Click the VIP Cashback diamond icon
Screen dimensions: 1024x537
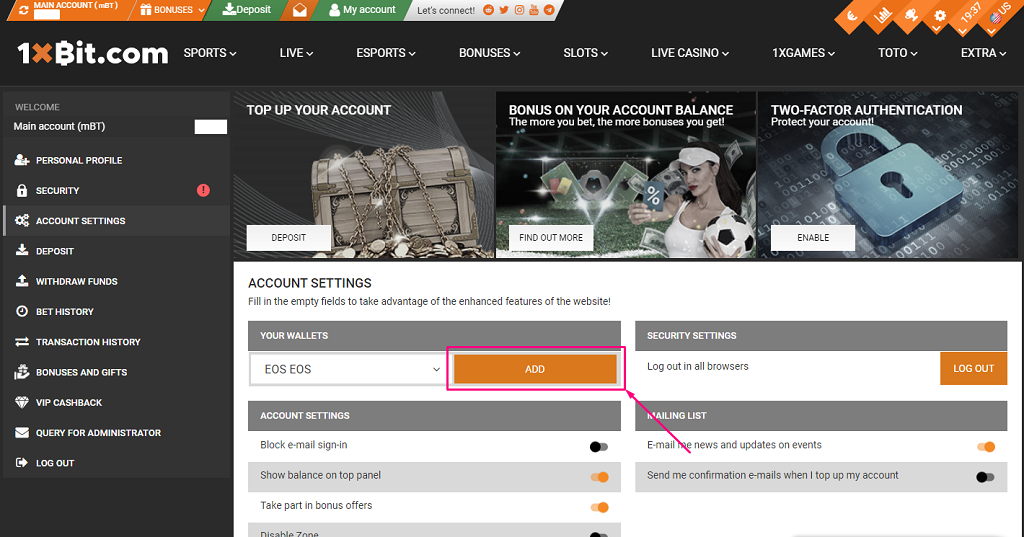22,402
